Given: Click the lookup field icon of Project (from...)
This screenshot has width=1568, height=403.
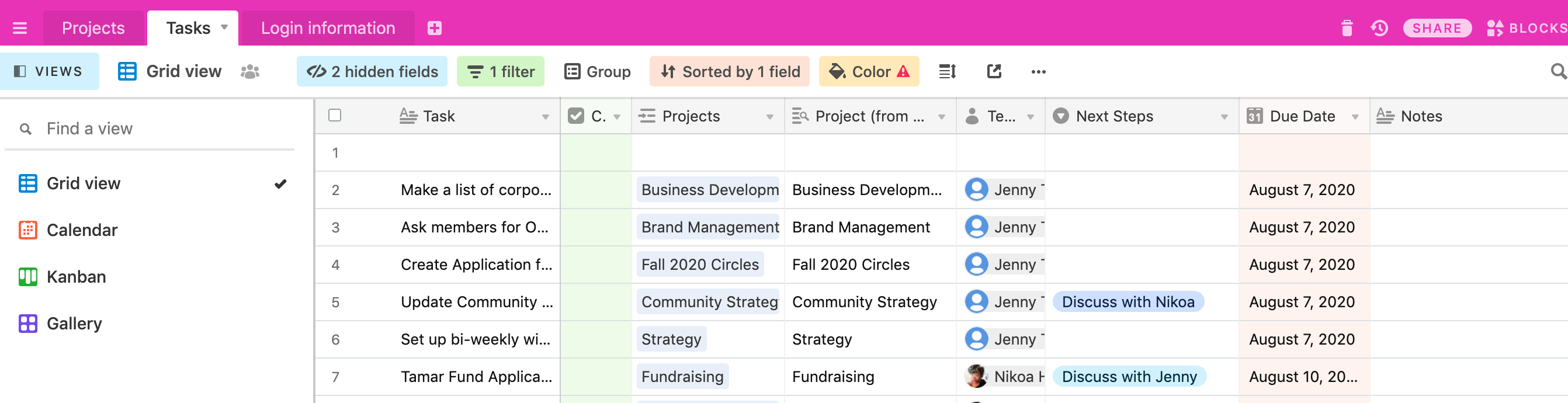Looking at the screenshot, I should (800, 116).
